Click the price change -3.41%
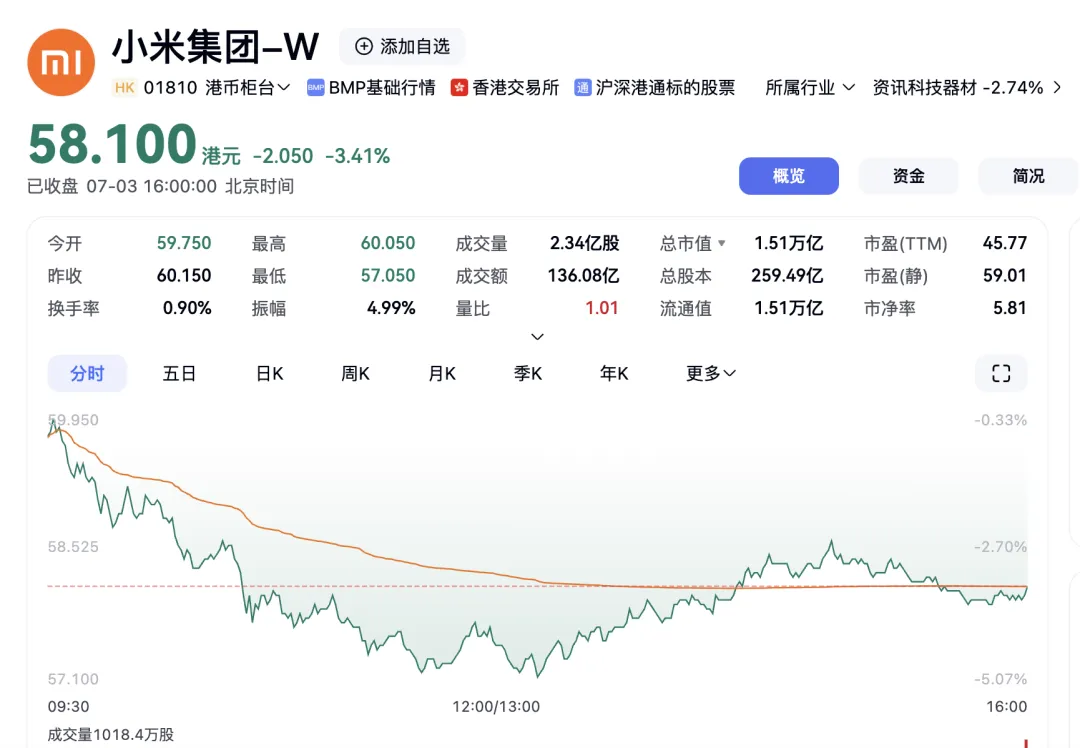1080x748 pixels. point(357,156)
